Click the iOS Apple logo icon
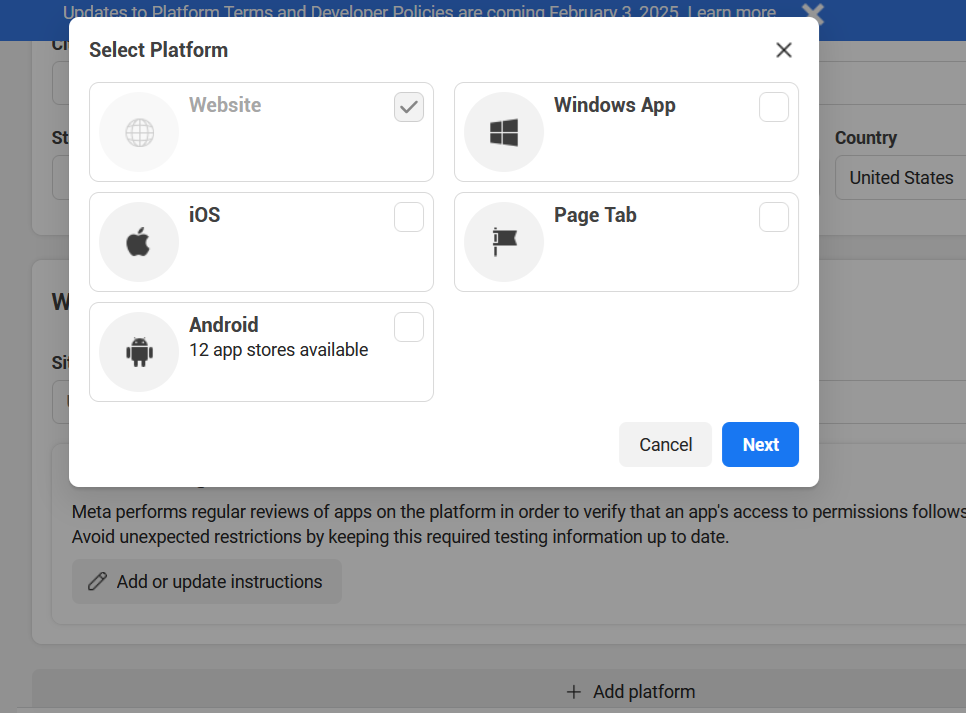Image resolution: width=966 pixels, height=713 pixels. 139,242
